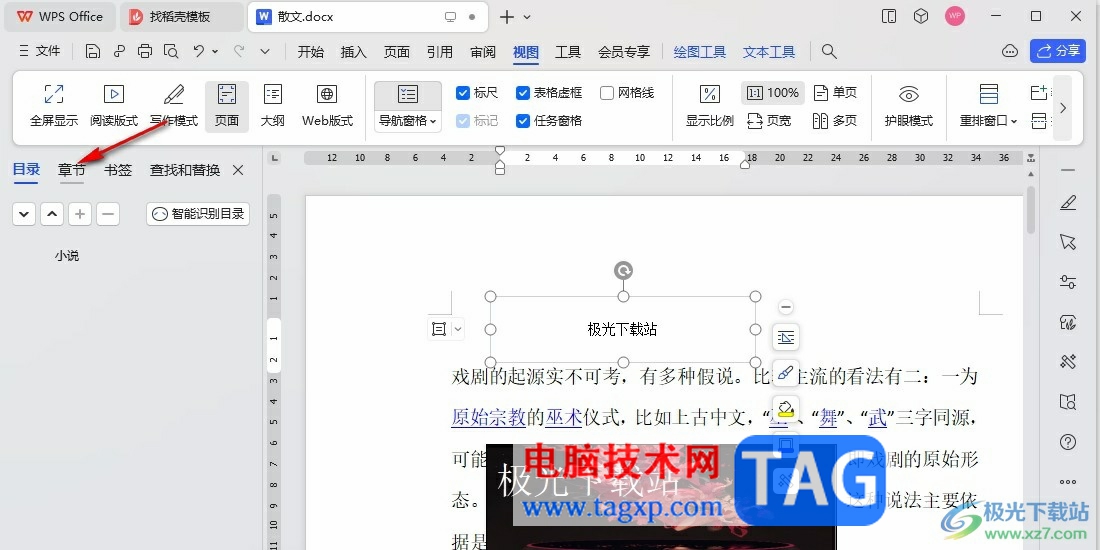1100x550 pixels.
Task: Click the 原始宗教 hyperlink in document
Action: click(x=488, y=418)
